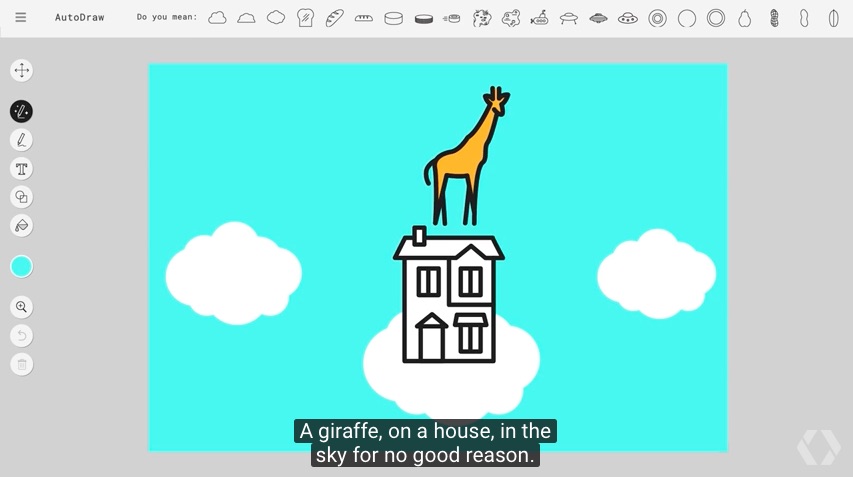
Task: Select the freehand Draw pencil tool
Action: [x=21, y=140]
